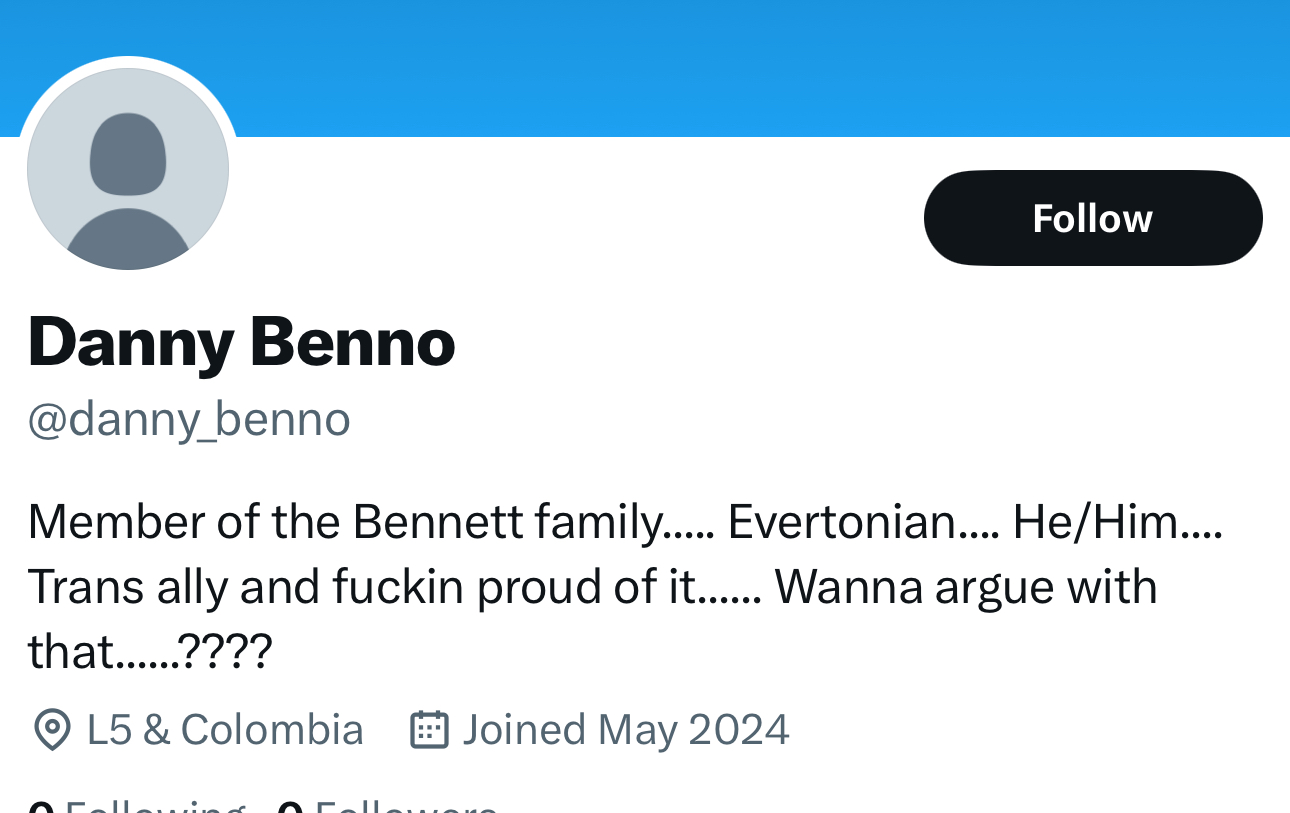
Task: Select the map pin location icon
Action: click(x=51, y=730)
